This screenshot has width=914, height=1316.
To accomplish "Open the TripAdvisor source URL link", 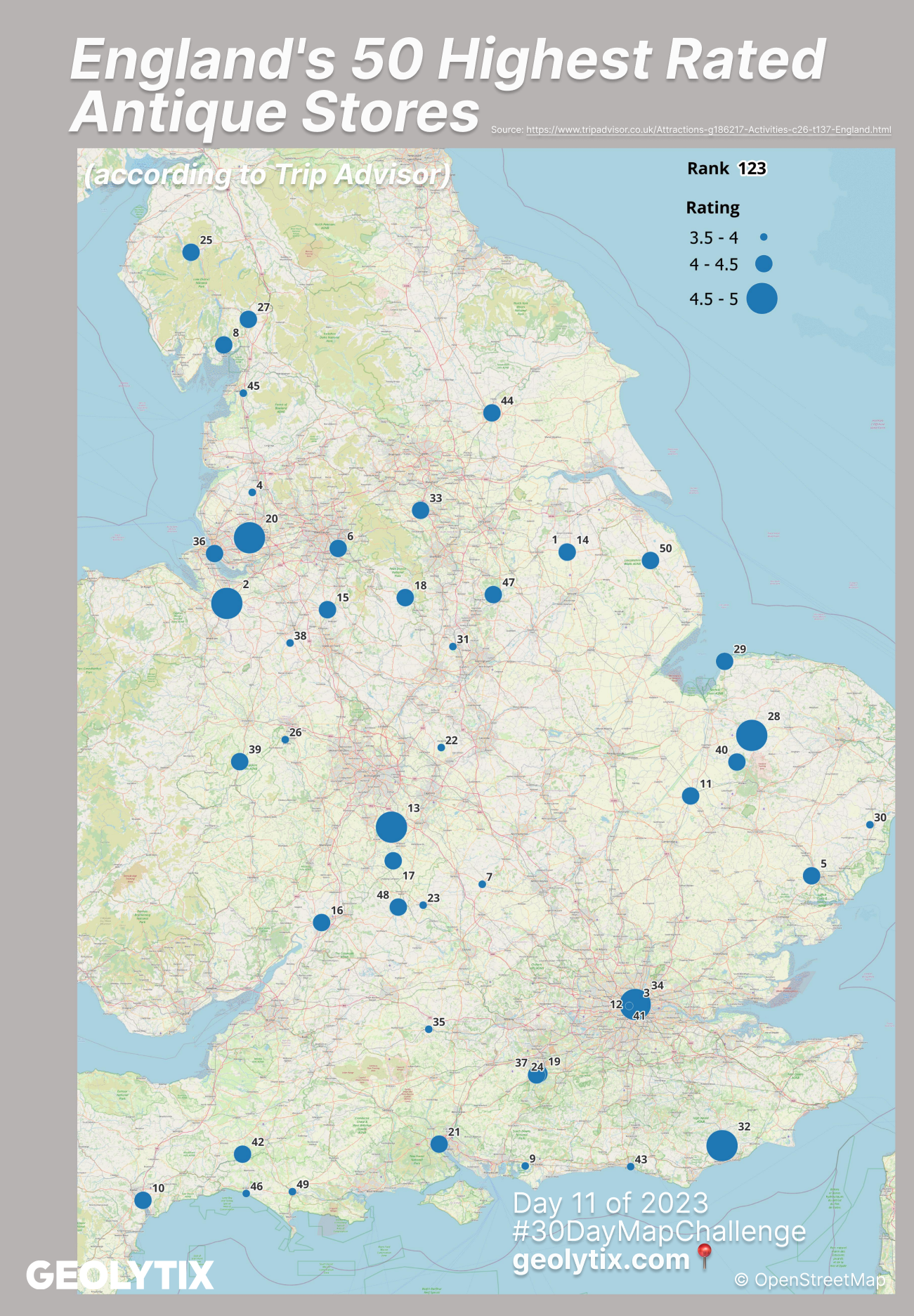I will tap(708, 130).
